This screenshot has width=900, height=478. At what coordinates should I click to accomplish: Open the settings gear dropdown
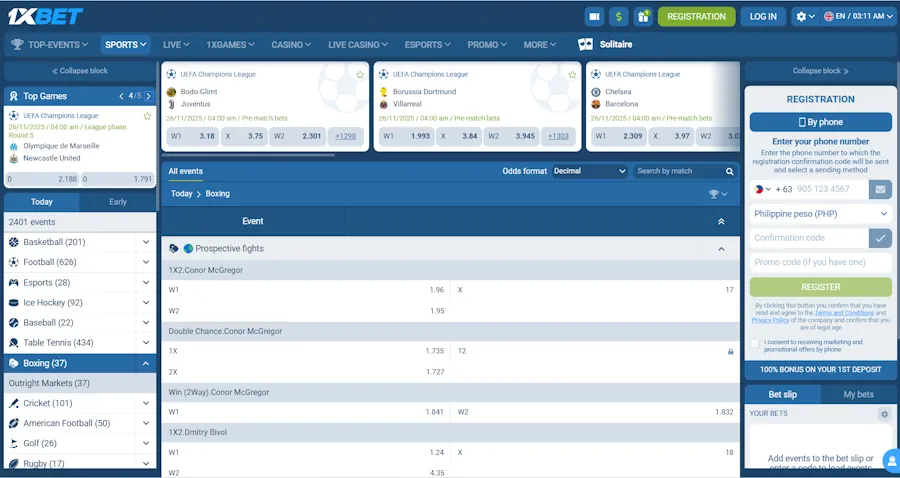(x=805, y=17)
